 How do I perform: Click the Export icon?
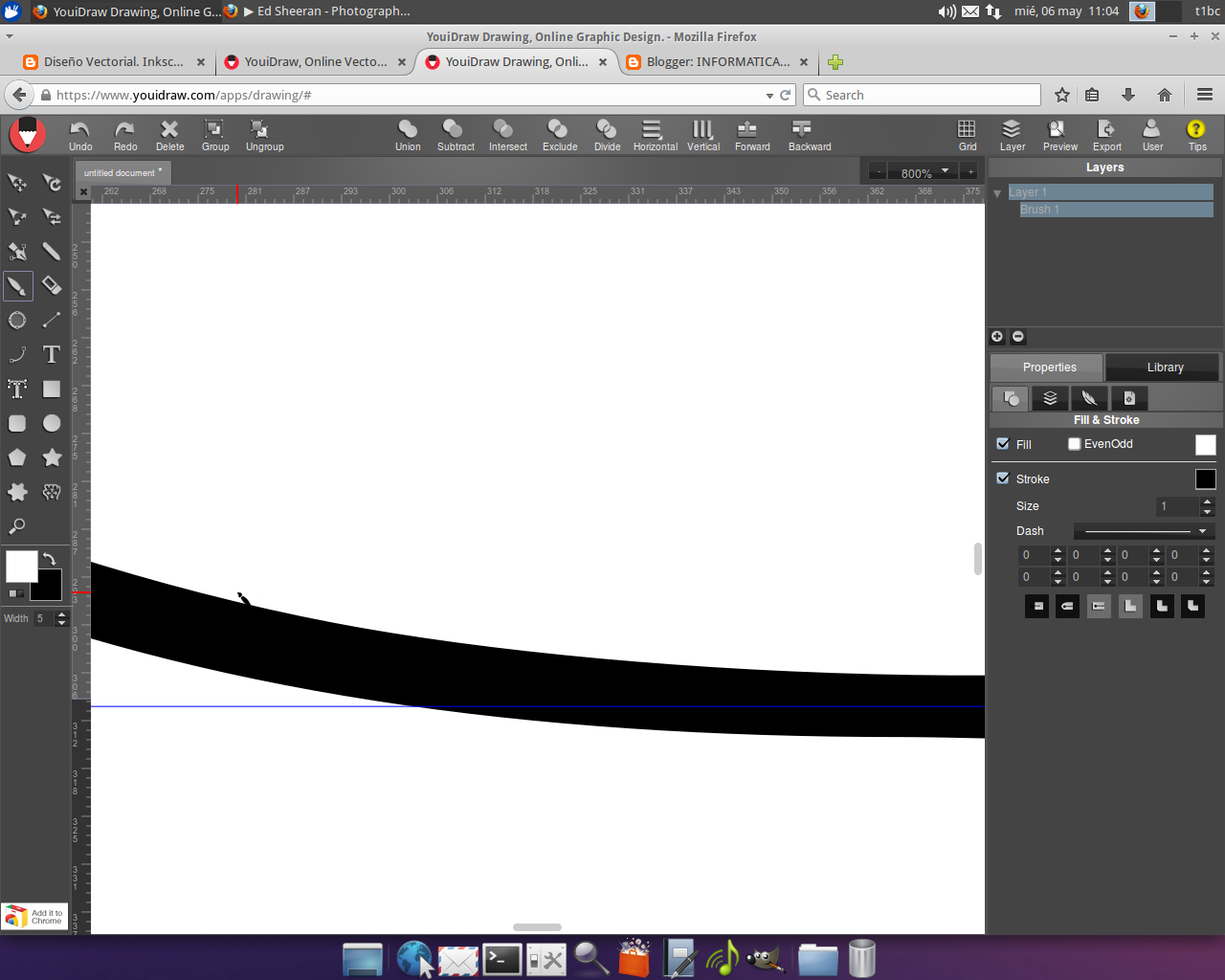(x=1106, y=134)
